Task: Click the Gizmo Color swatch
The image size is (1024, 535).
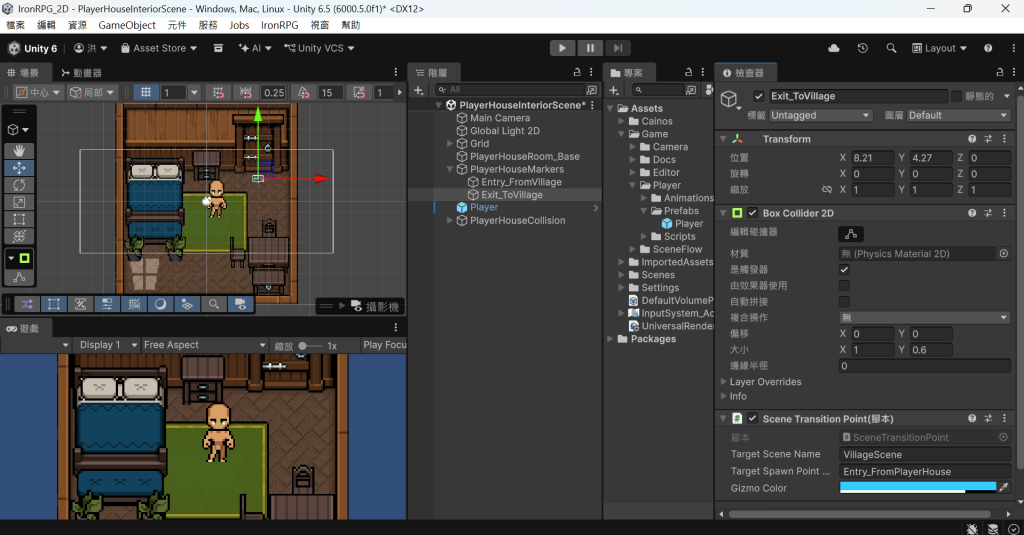Action: tap(918, 487)
